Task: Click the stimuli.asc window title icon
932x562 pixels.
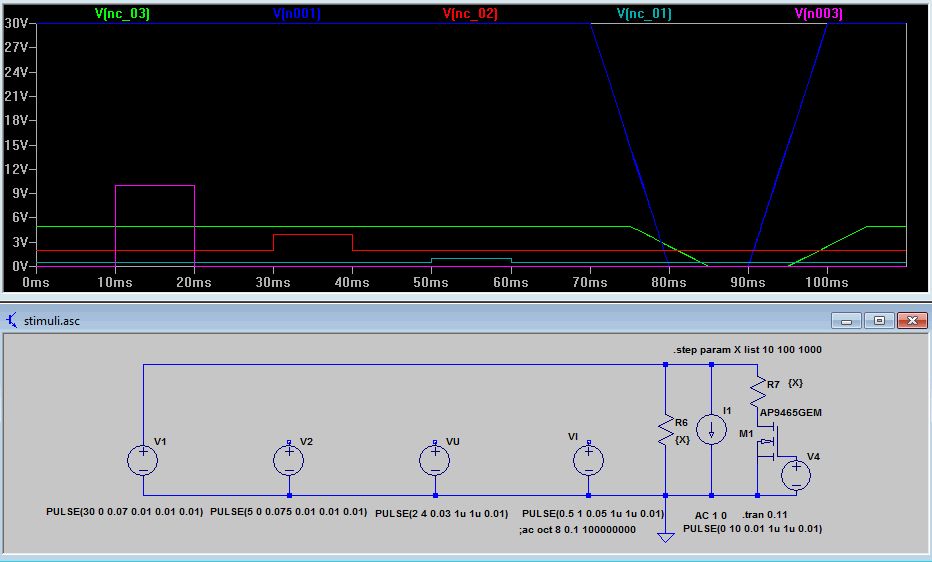Action: click(x=12, y=321)
